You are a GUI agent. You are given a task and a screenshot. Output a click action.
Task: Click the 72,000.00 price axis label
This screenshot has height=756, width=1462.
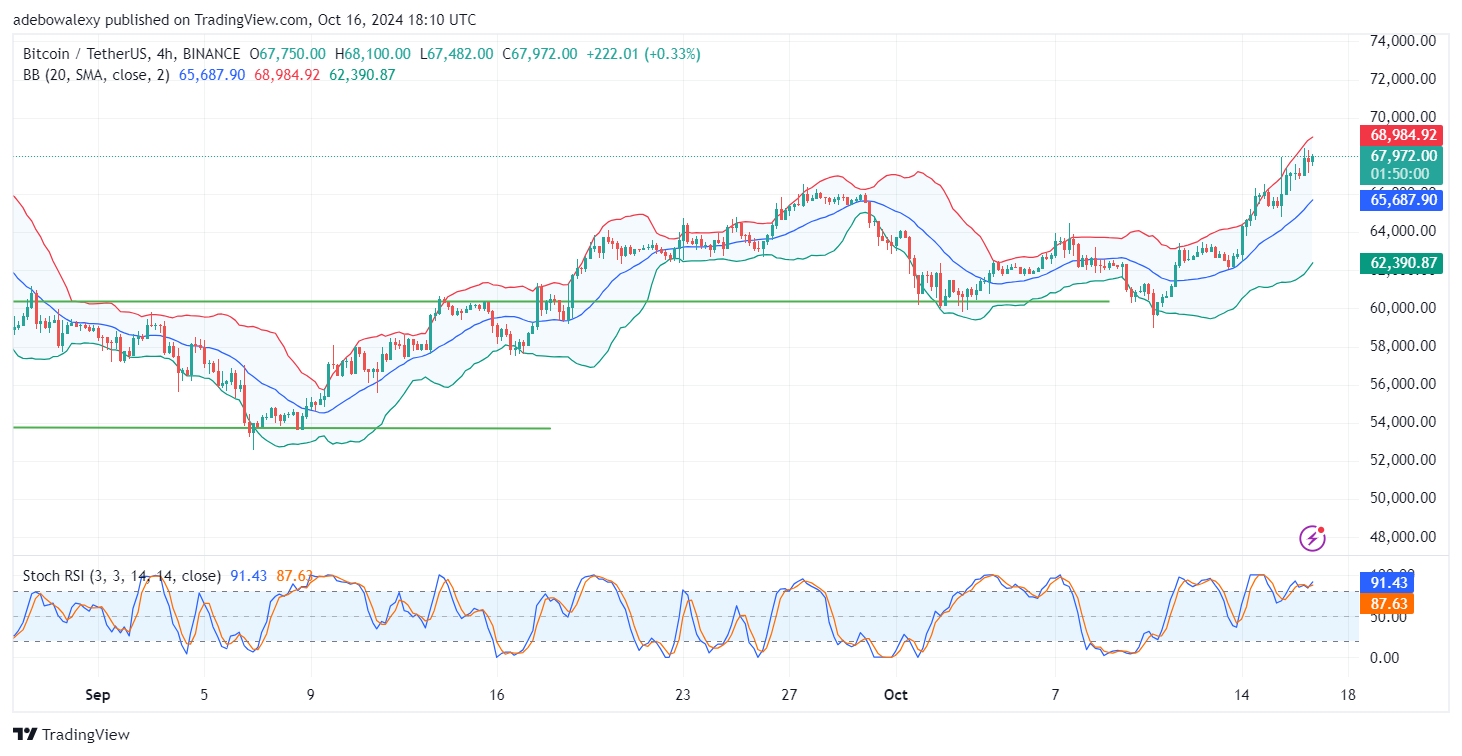1403,79
